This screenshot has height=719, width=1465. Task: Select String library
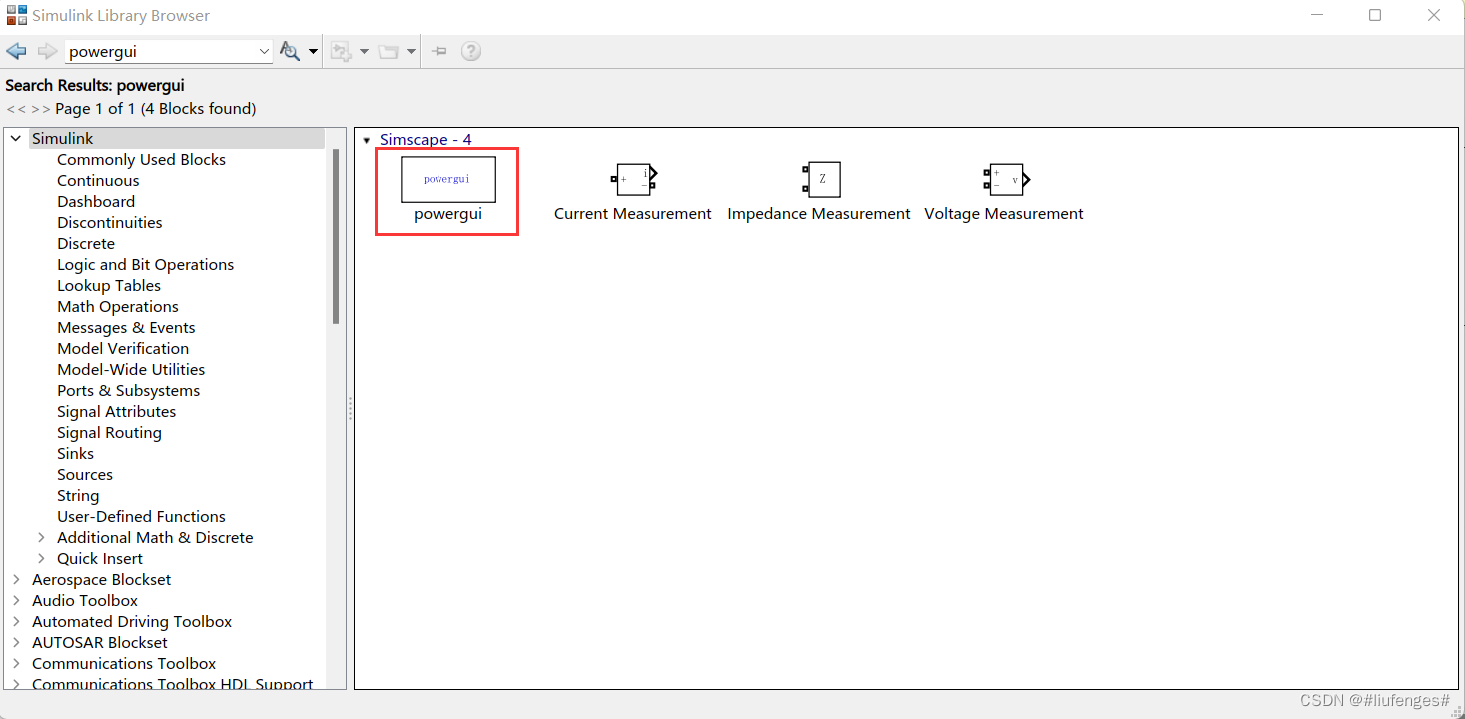pos(78,496)
